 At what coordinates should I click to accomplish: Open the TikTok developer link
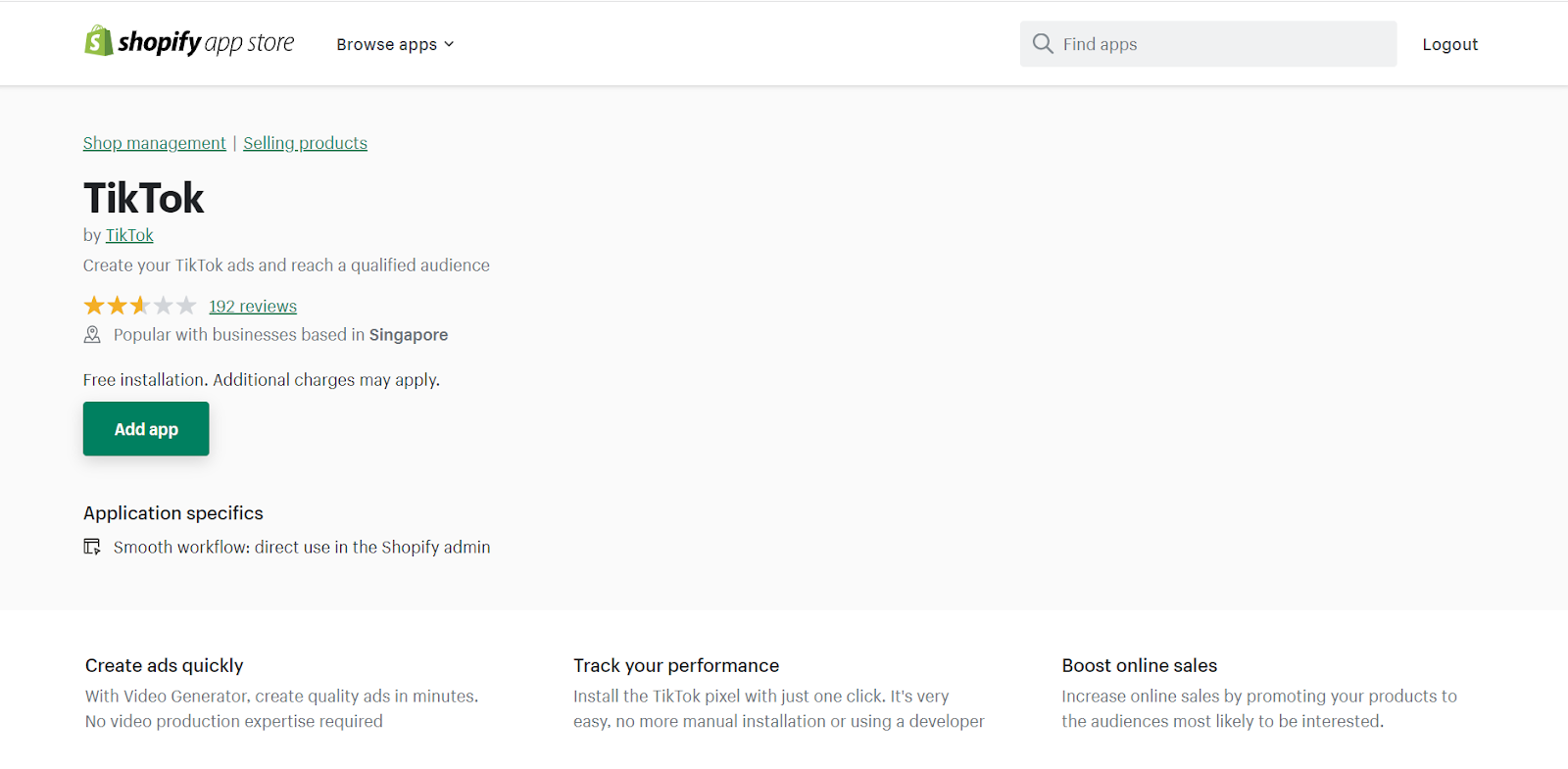[129, 235]
